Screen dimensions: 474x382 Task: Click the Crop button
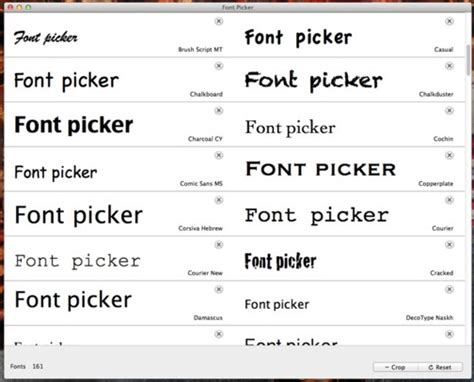(x=395, y=367)
